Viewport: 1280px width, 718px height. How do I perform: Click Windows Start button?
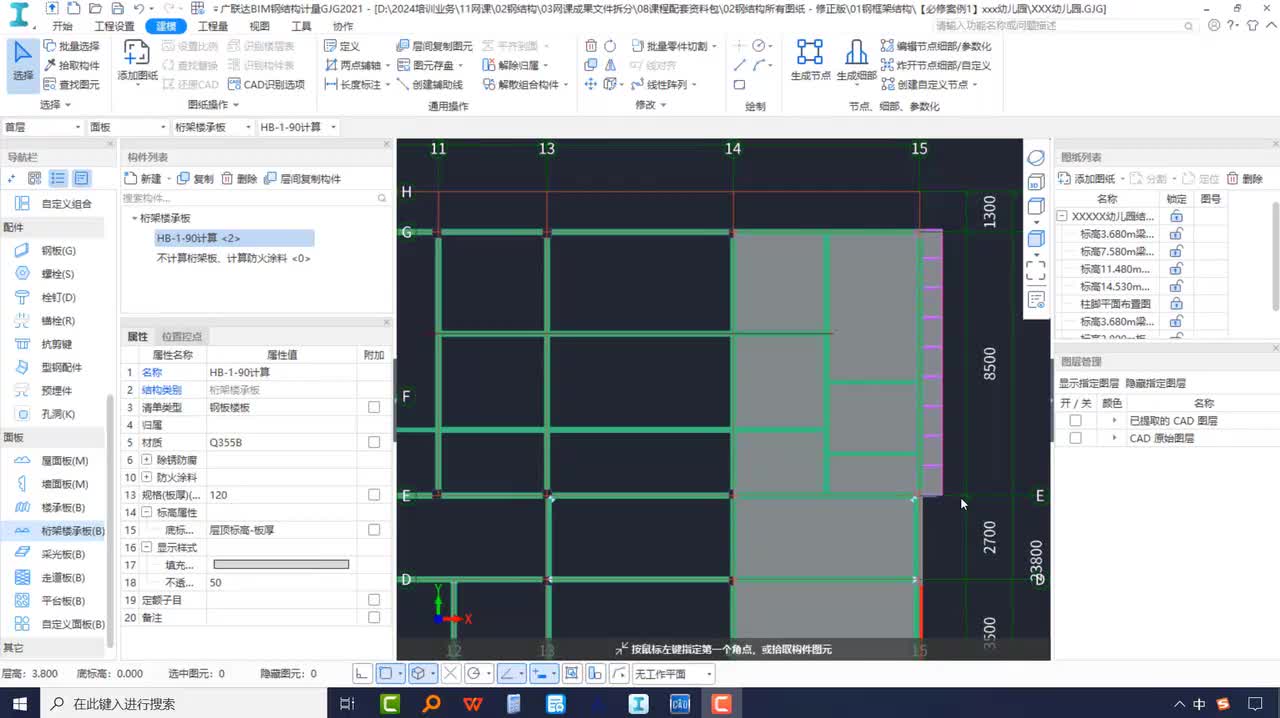pyautogui.click(x=20, y=704)
